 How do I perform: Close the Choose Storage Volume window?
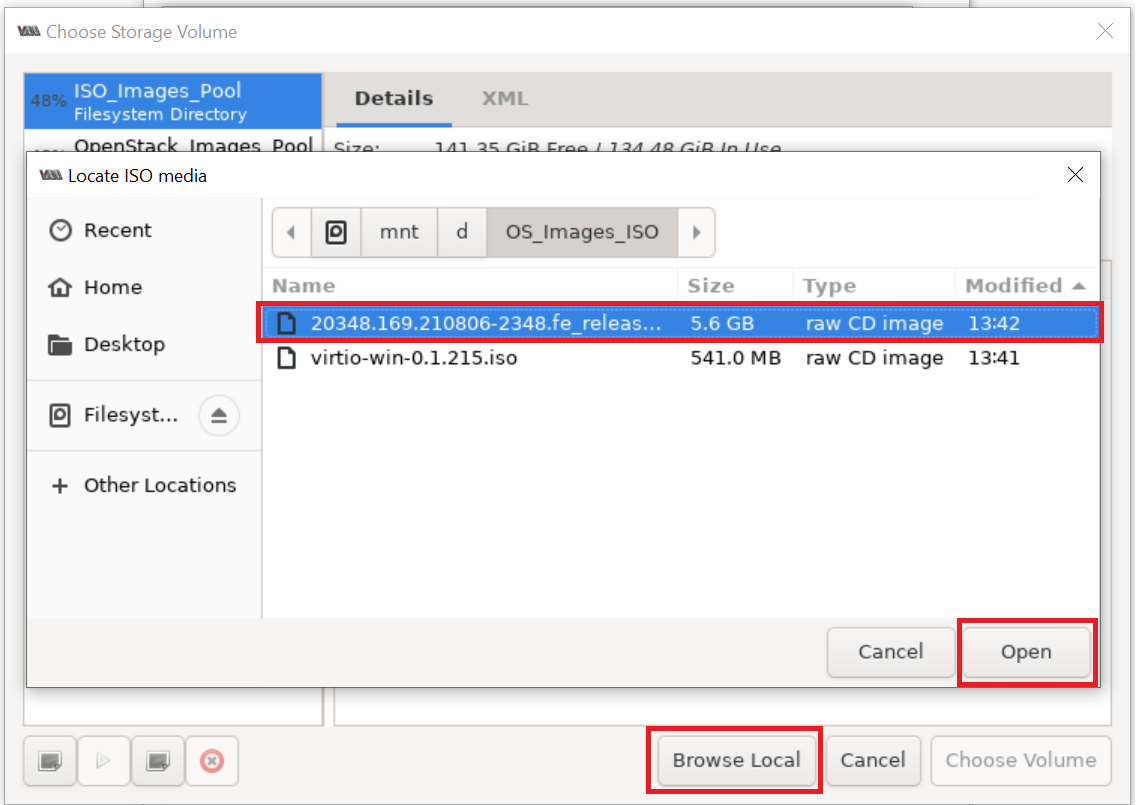coord(1105,30)
